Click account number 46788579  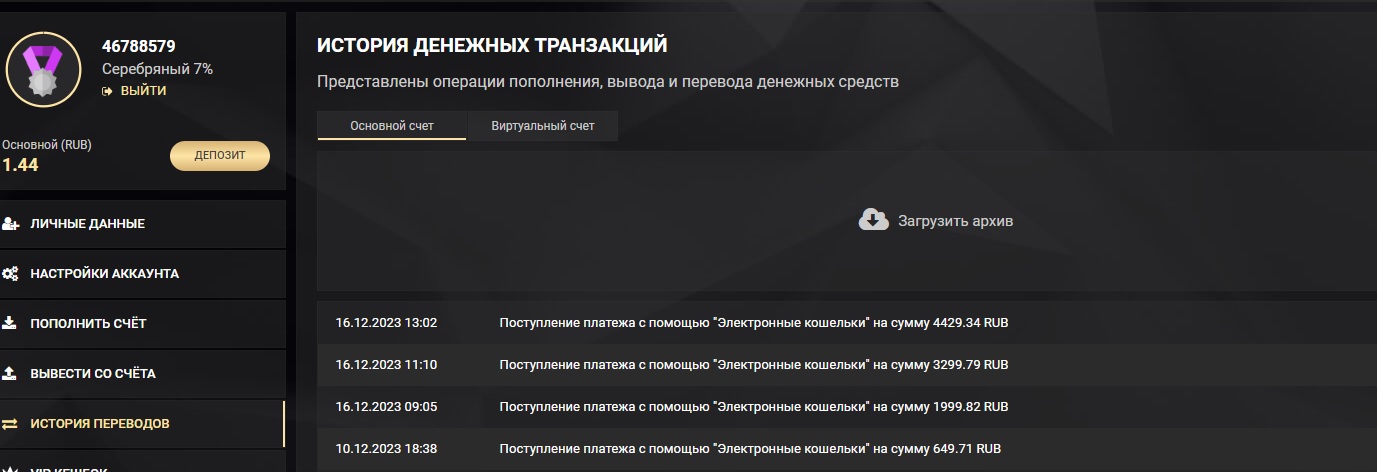click(139, 46)
